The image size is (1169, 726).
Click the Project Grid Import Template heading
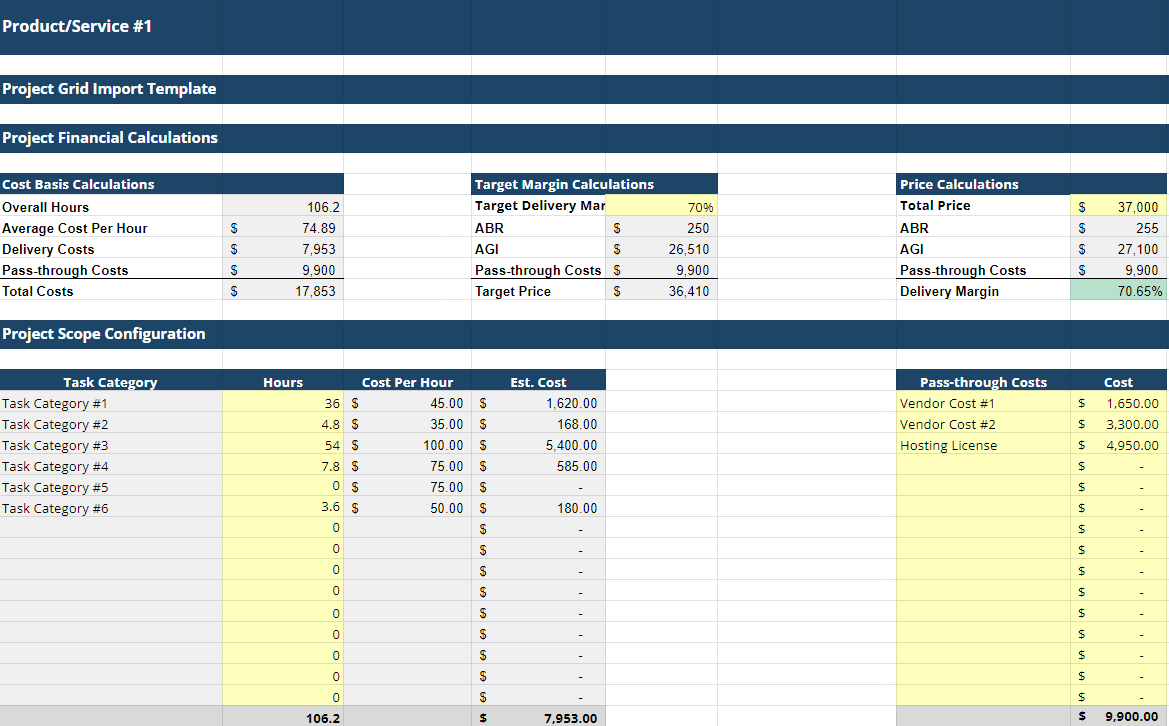(109, 89)
